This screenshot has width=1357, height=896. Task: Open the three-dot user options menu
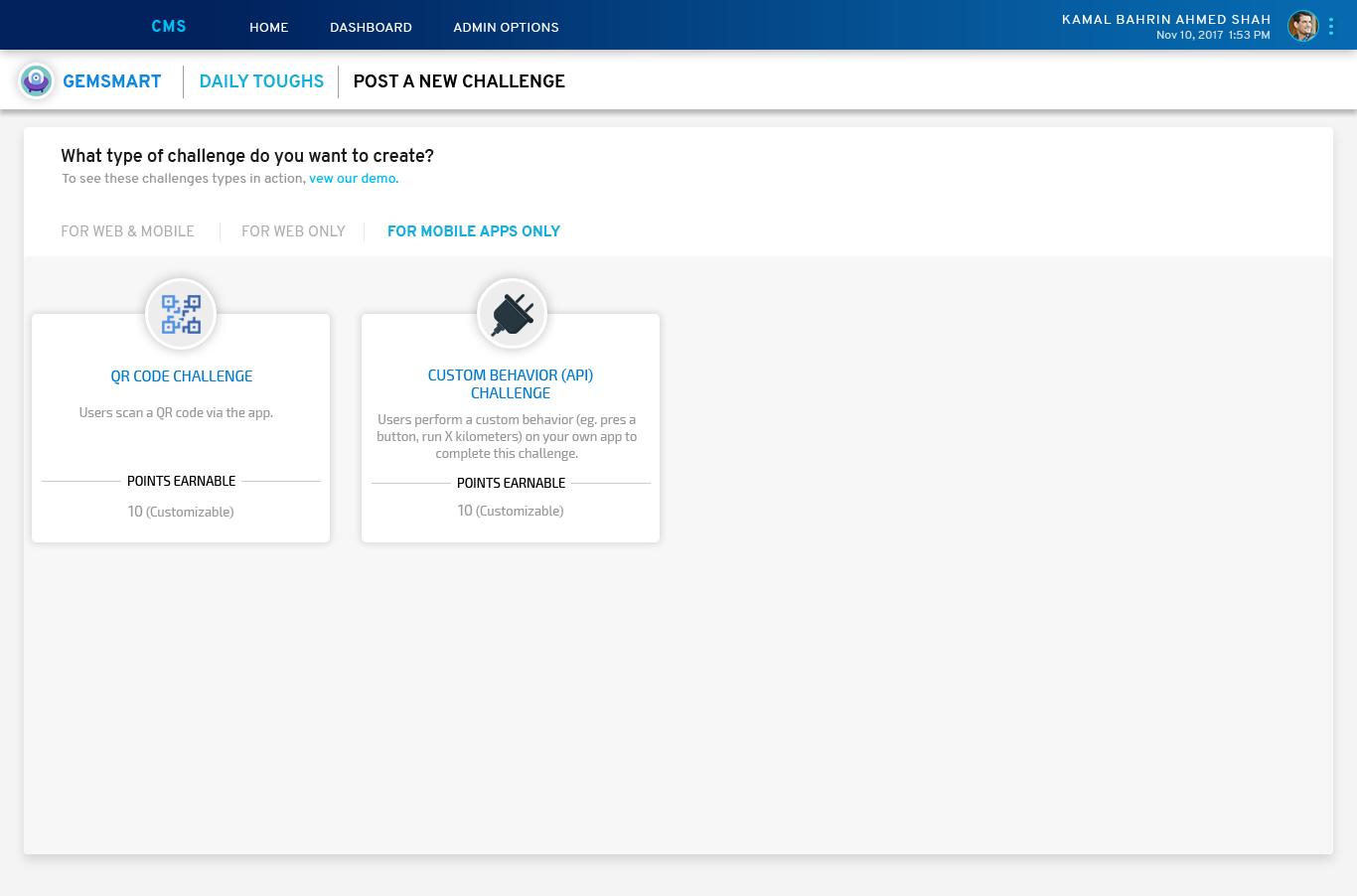1331,27
